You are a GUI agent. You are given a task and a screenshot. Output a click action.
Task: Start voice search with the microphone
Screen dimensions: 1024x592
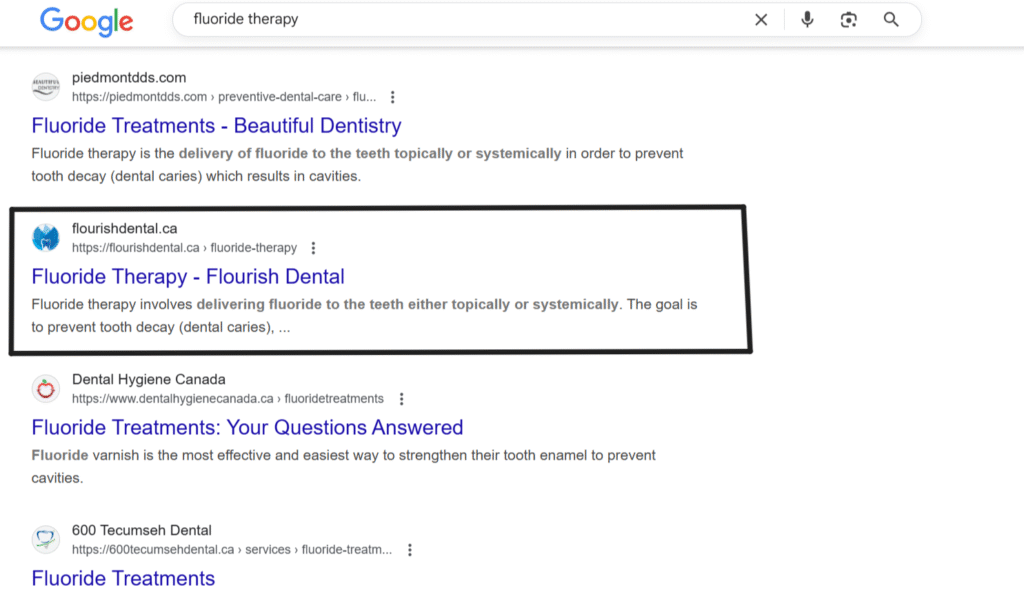[x=807, y=20]
